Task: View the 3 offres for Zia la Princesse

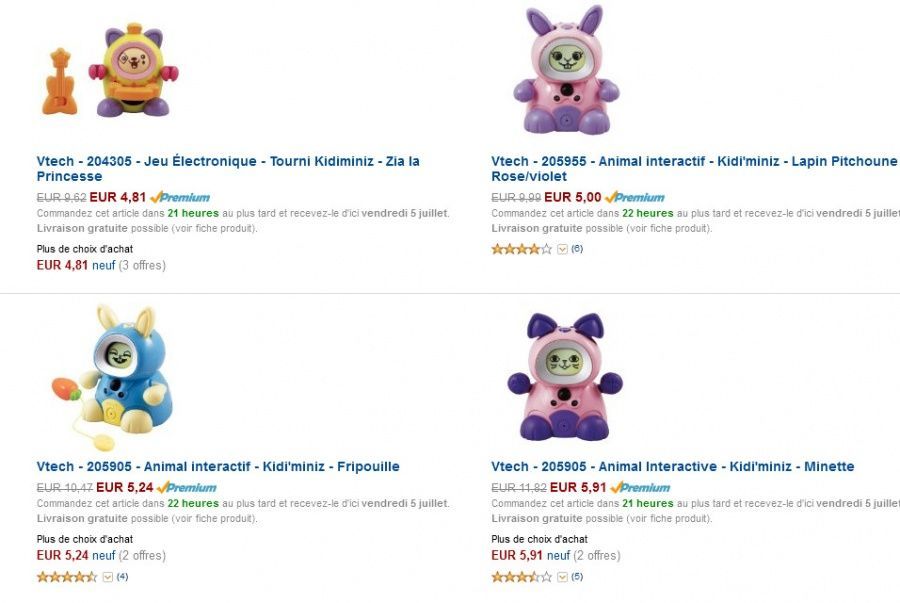Action: click(x=142, y=265)
